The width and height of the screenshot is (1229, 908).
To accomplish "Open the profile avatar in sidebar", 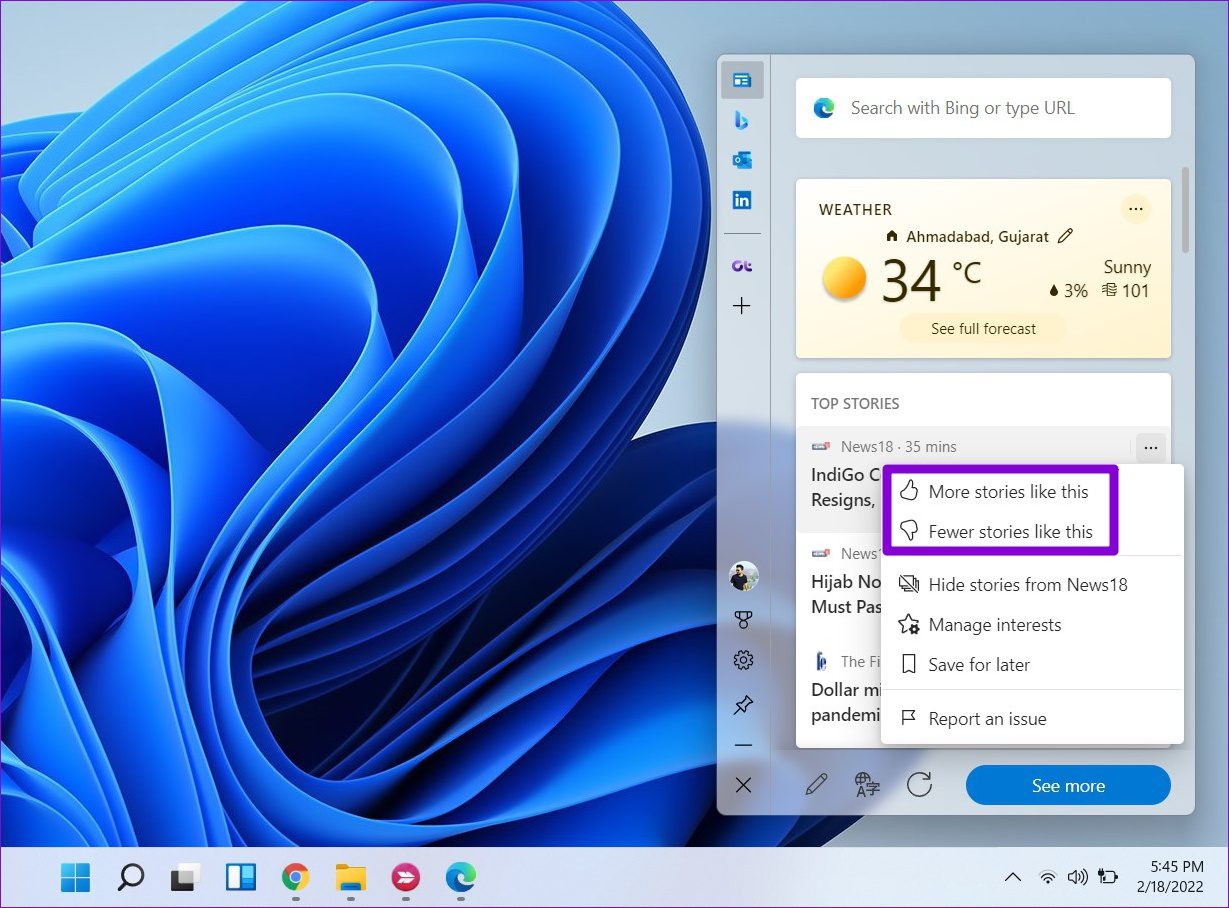I will pyautogui.click(x=744, y=576).
